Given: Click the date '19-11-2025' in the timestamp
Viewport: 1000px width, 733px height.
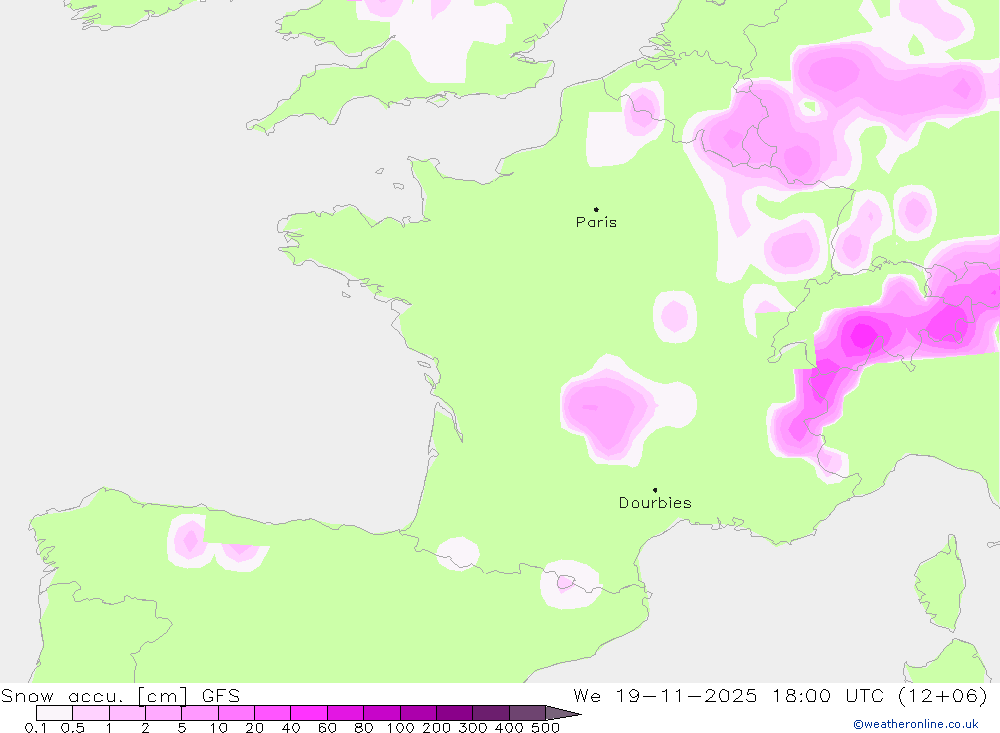Looking at the screenshot, I should pyautogui.click(x=686, y=695).
